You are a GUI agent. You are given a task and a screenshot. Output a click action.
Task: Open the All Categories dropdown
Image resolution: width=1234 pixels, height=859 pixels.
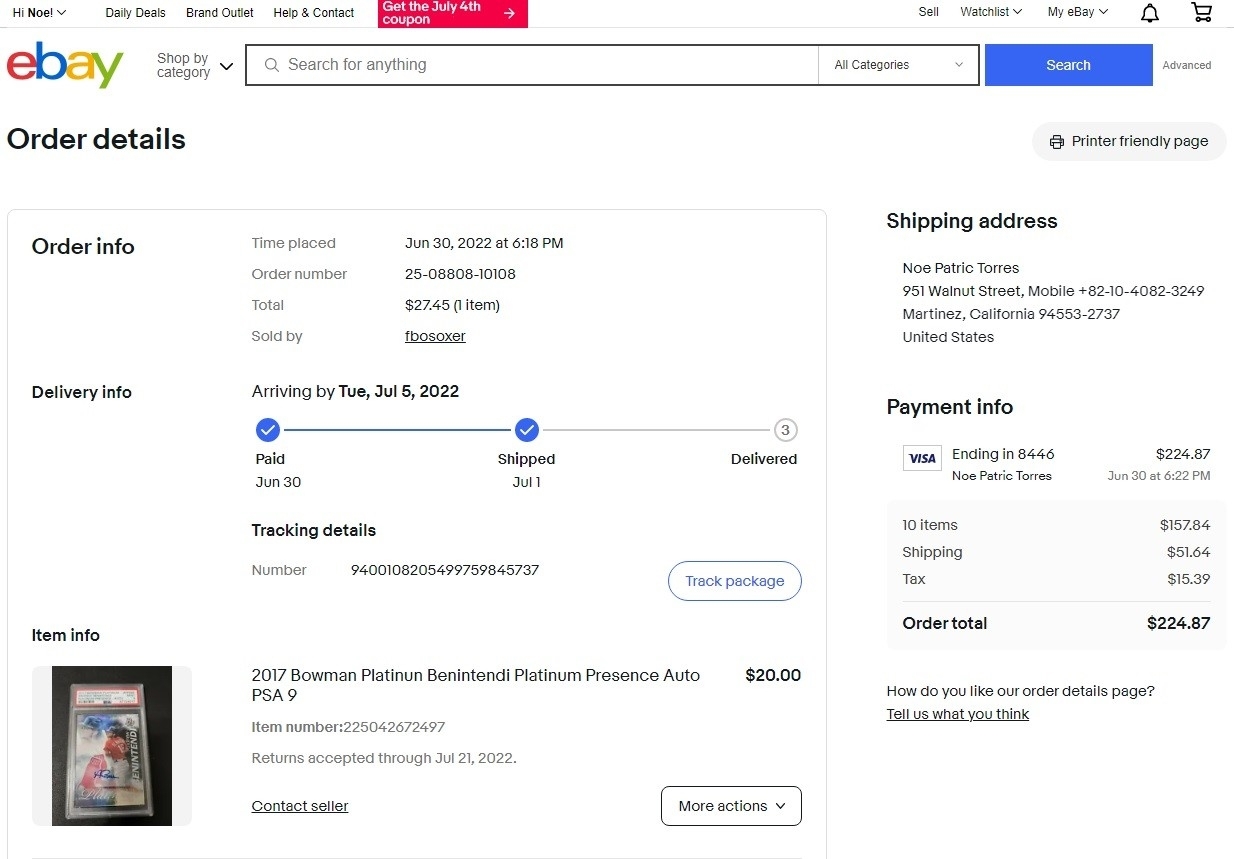coord(899,65)
